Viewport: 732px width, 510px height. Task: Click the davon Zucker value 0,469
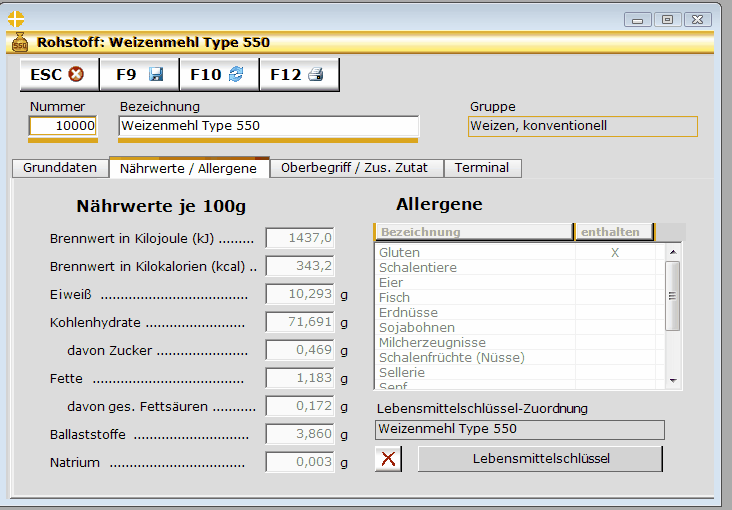pyautogui.click(x=300, y=350)
